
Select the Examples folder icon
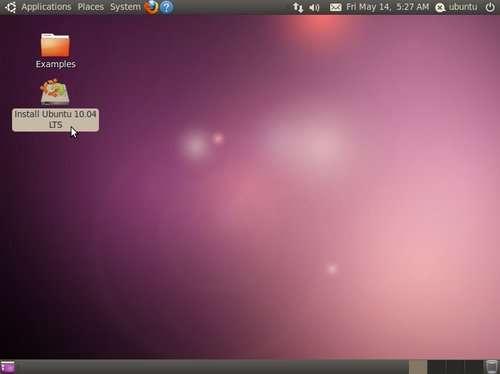point(55,45)
